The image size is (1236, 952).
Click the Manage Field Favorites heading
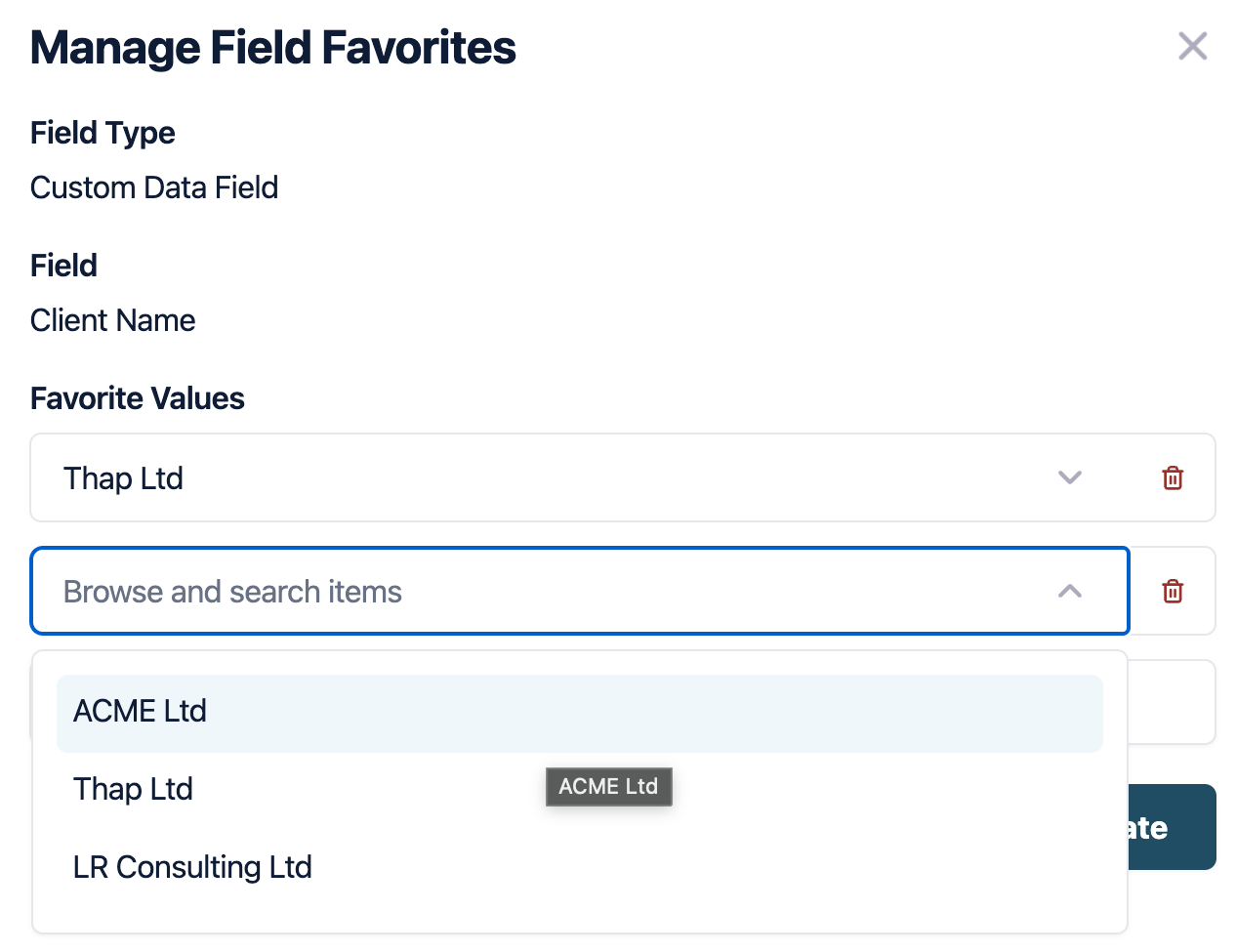272,48
